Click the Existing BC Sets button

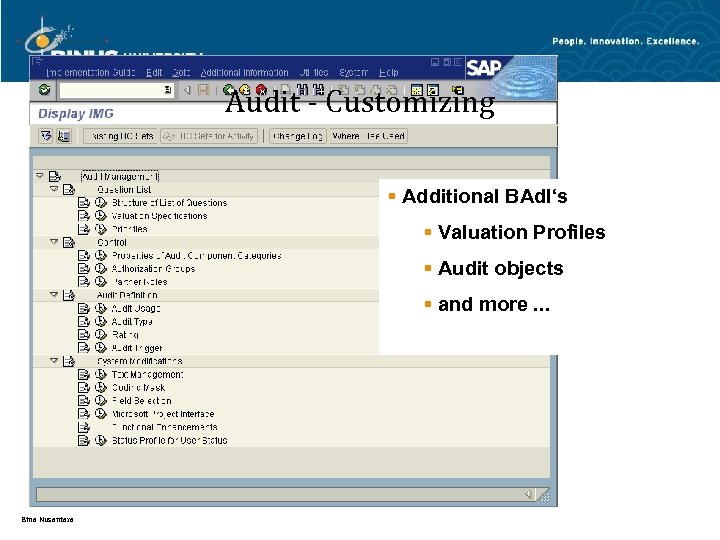pyautogui.click(x=121, y=136)
